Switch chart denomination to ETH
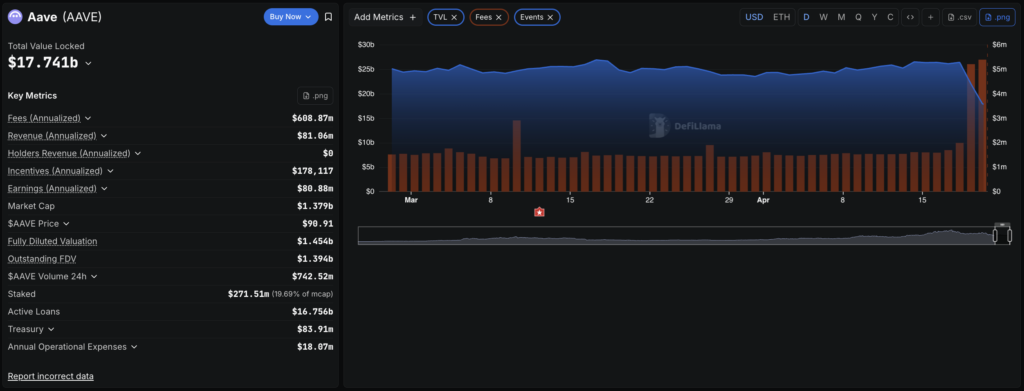Screen dimensions: 1024x391 tap(781, 18)
